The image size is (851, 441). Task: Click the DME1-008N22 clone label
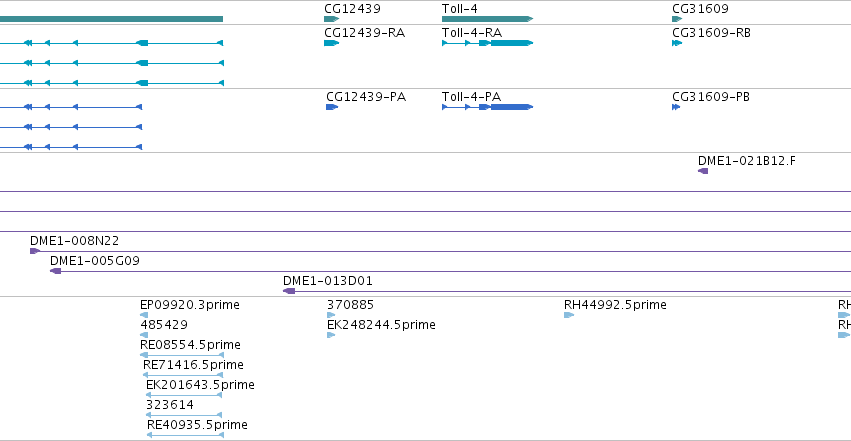click(x=74, y=241)
